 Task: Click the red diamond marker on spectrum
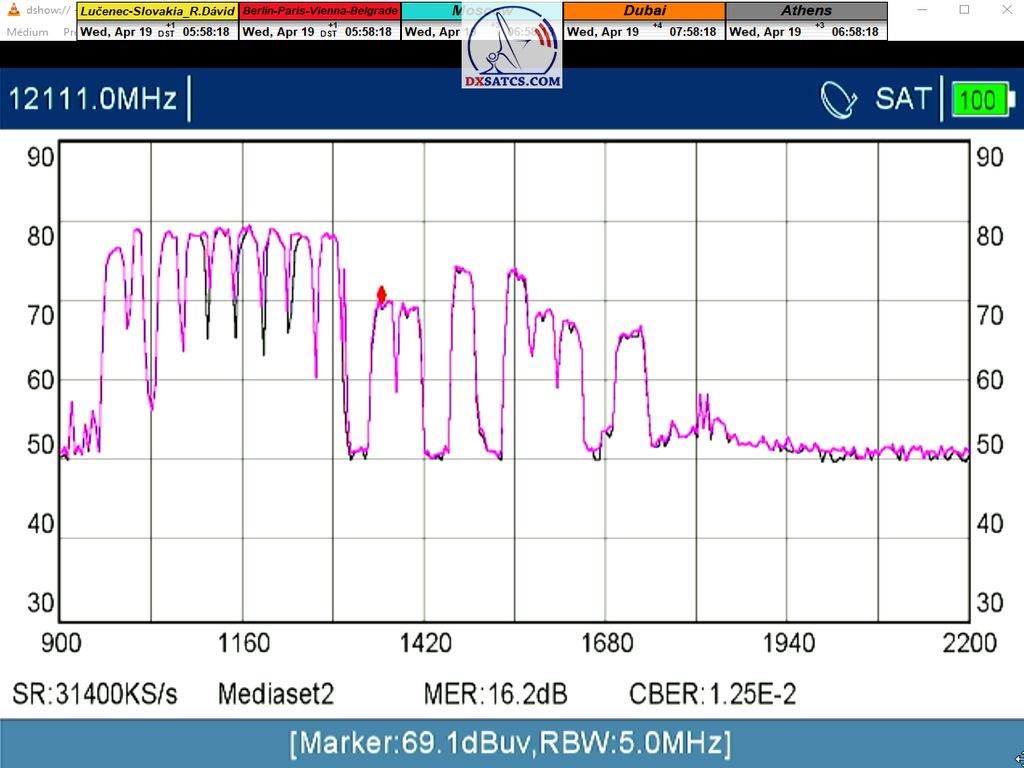coord(381,295)
